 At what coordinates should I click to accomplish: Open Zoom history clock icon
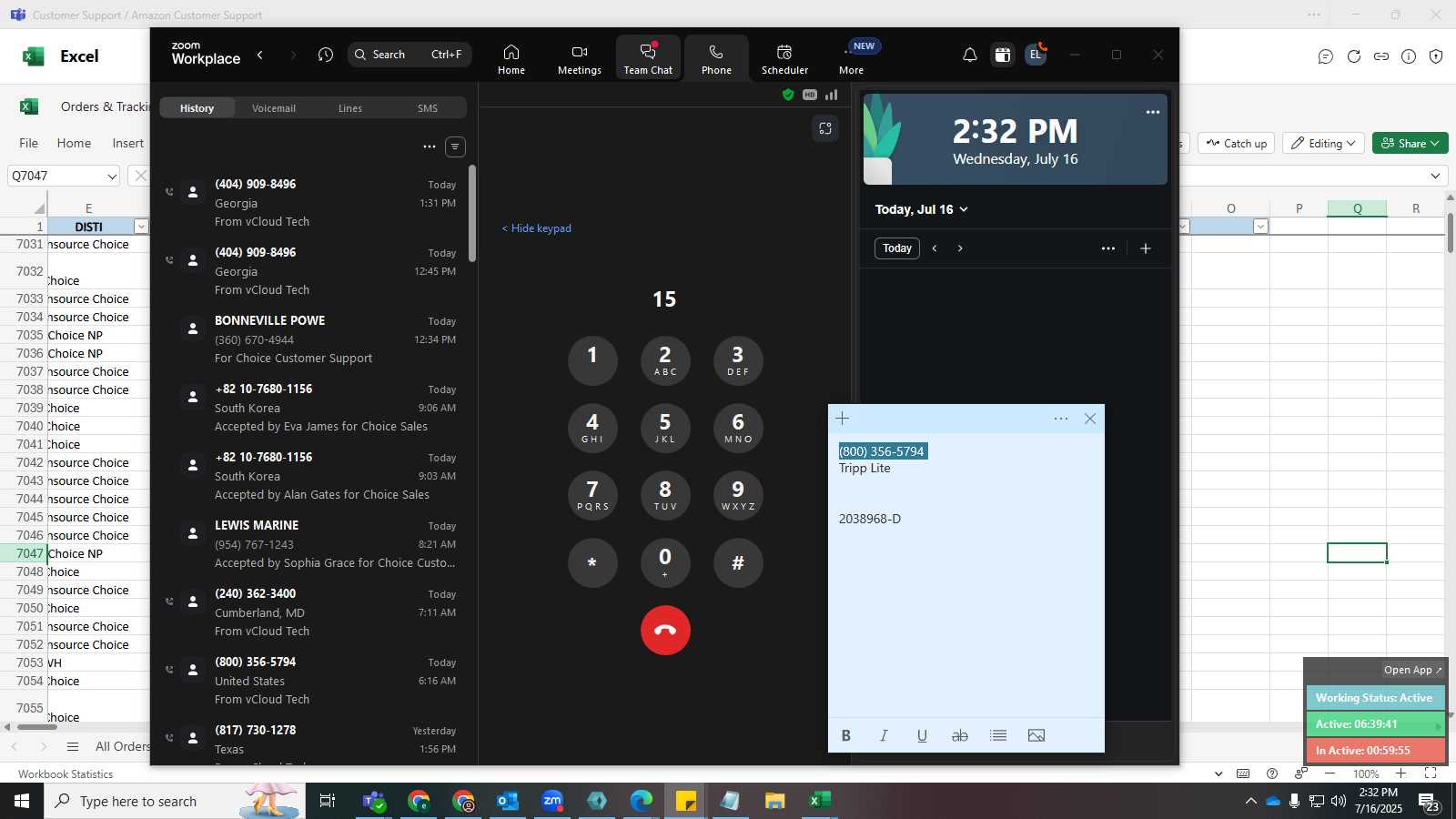point(326,55)
